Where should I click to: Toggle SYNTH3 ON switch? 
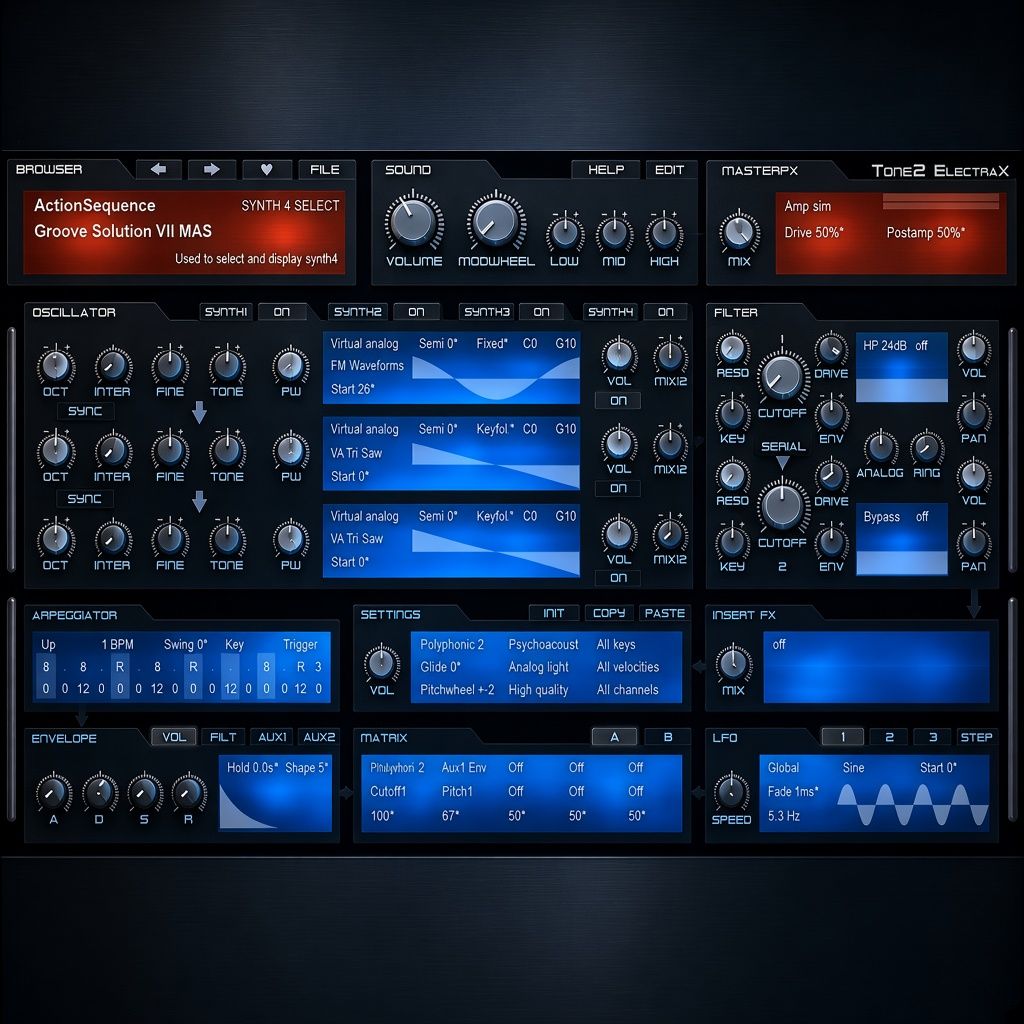541,312
